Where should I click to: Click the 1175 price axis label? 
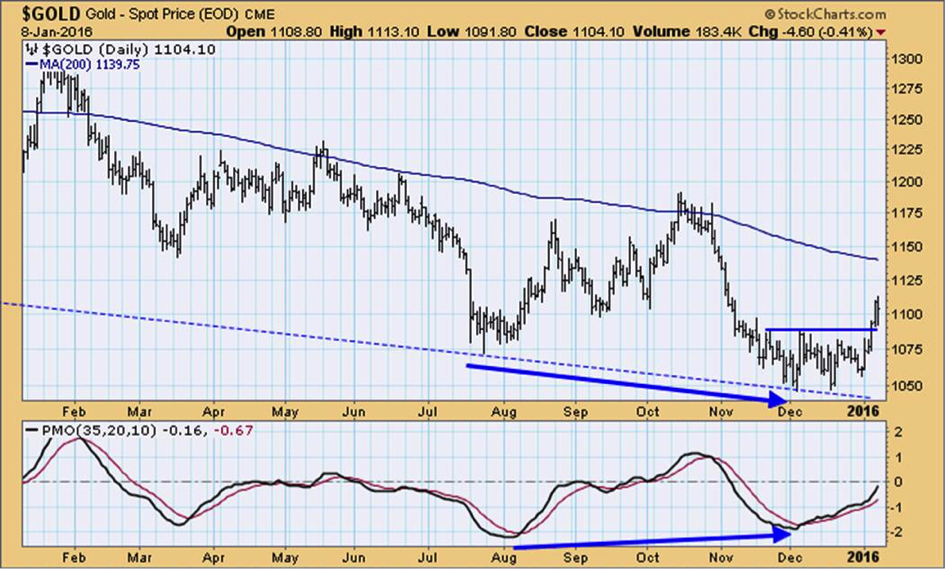tap(909, 213)
